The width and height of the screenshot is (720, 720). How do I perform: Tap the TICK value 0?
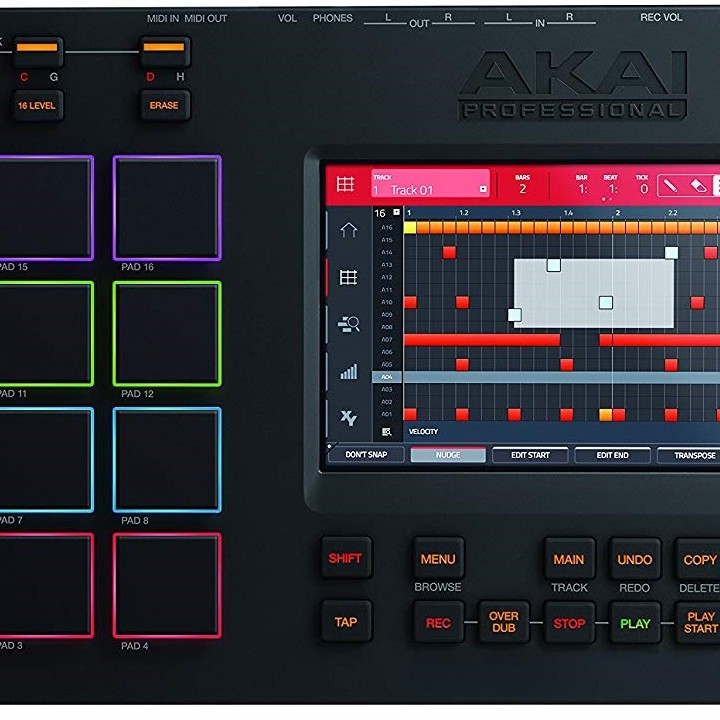pyautogui.click(x=644, y=189)
